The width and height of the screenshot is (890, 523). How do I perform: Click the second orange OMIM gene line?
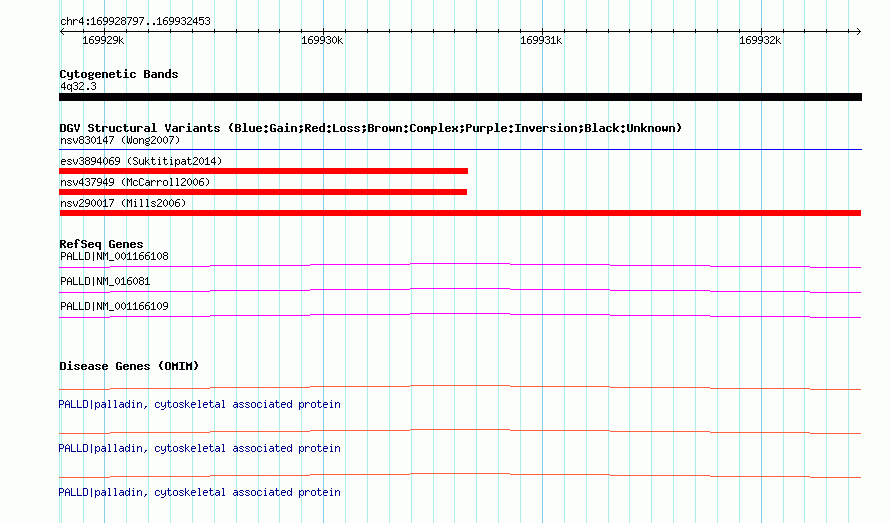[460, 432]
